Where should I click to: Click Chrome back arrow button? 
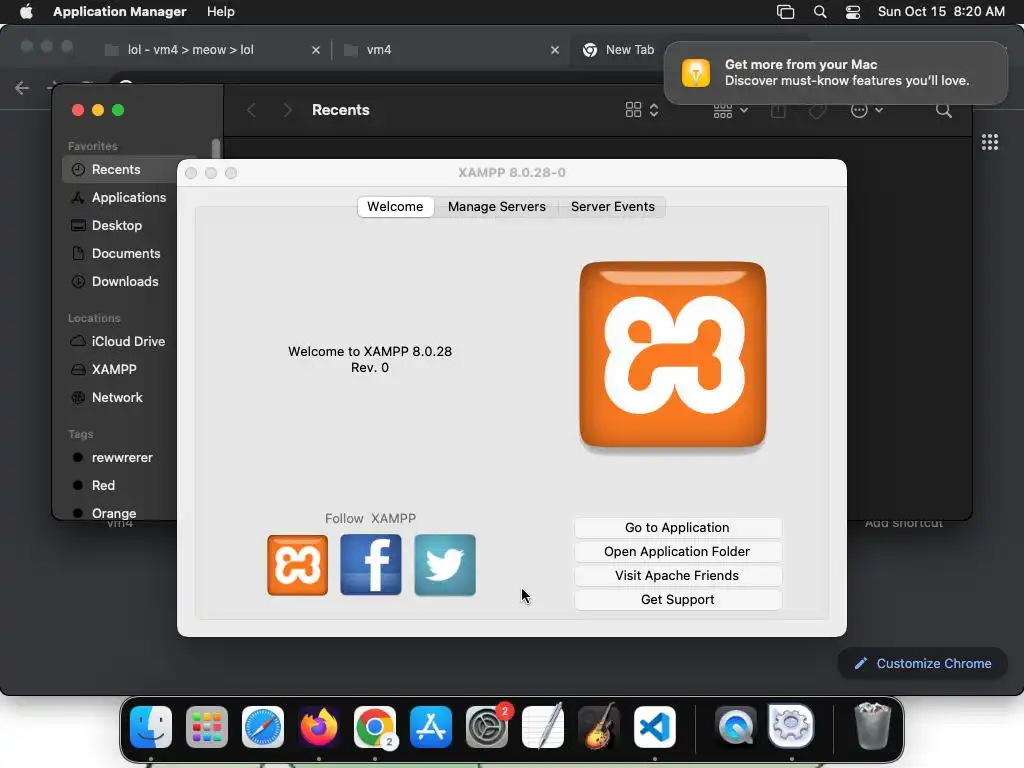tap(22, 88)
